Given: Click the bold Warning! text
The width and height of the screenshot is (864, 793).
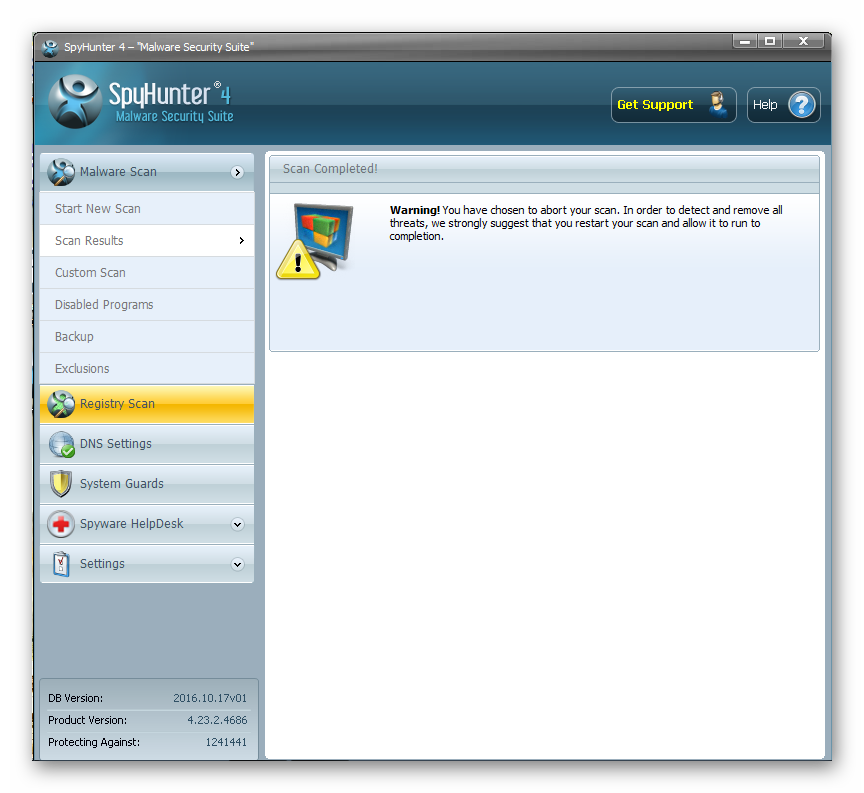Looking at the screenshot, I should tap(414, 210).
